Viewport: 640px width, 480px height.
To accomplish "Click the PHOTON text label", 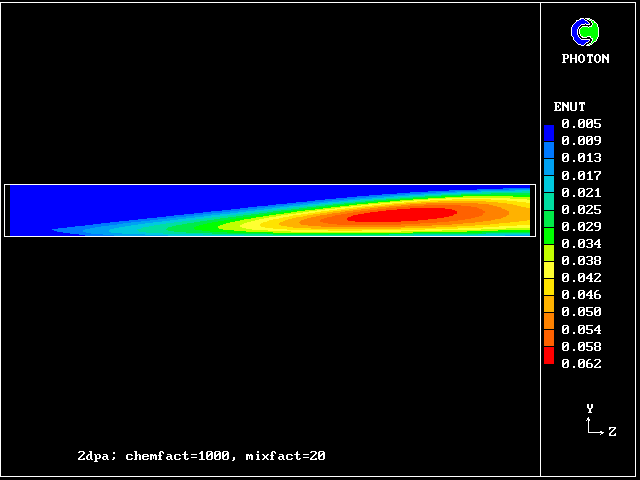I will (x=585, y=59).
